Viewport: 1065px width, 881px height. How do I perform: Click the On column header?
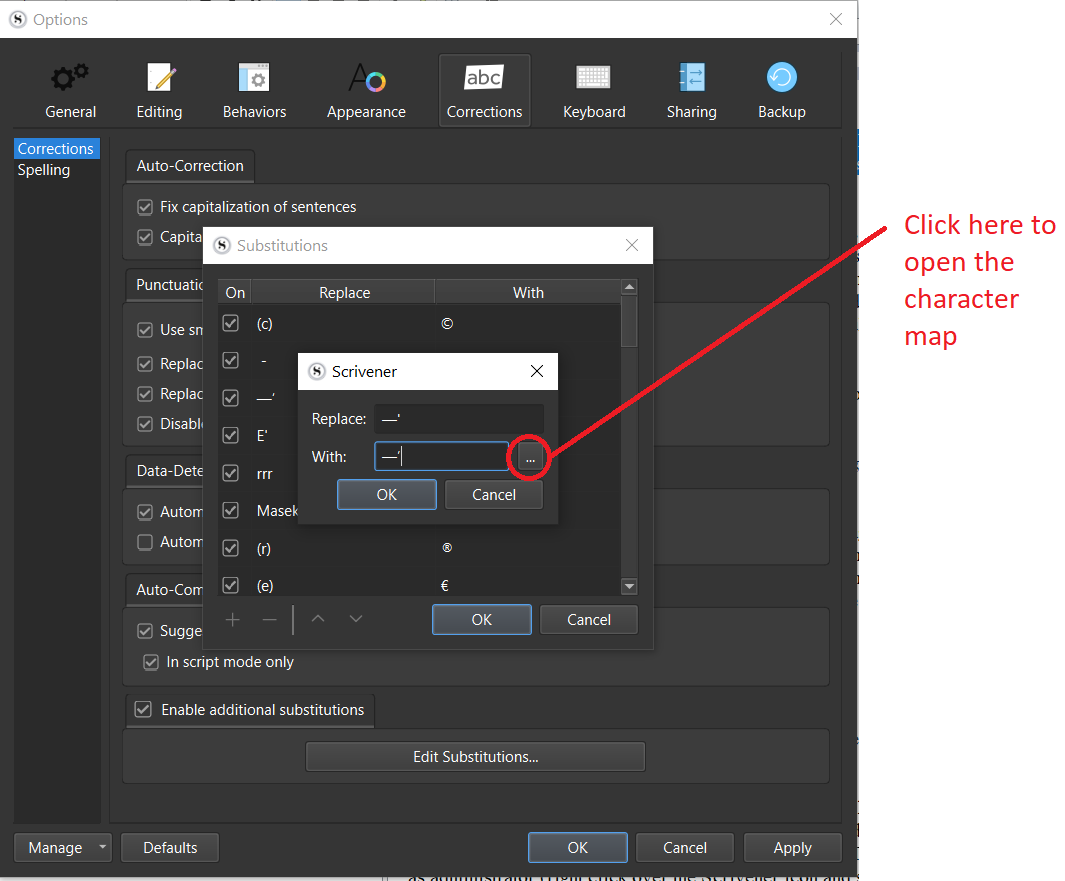pos(235,293)
